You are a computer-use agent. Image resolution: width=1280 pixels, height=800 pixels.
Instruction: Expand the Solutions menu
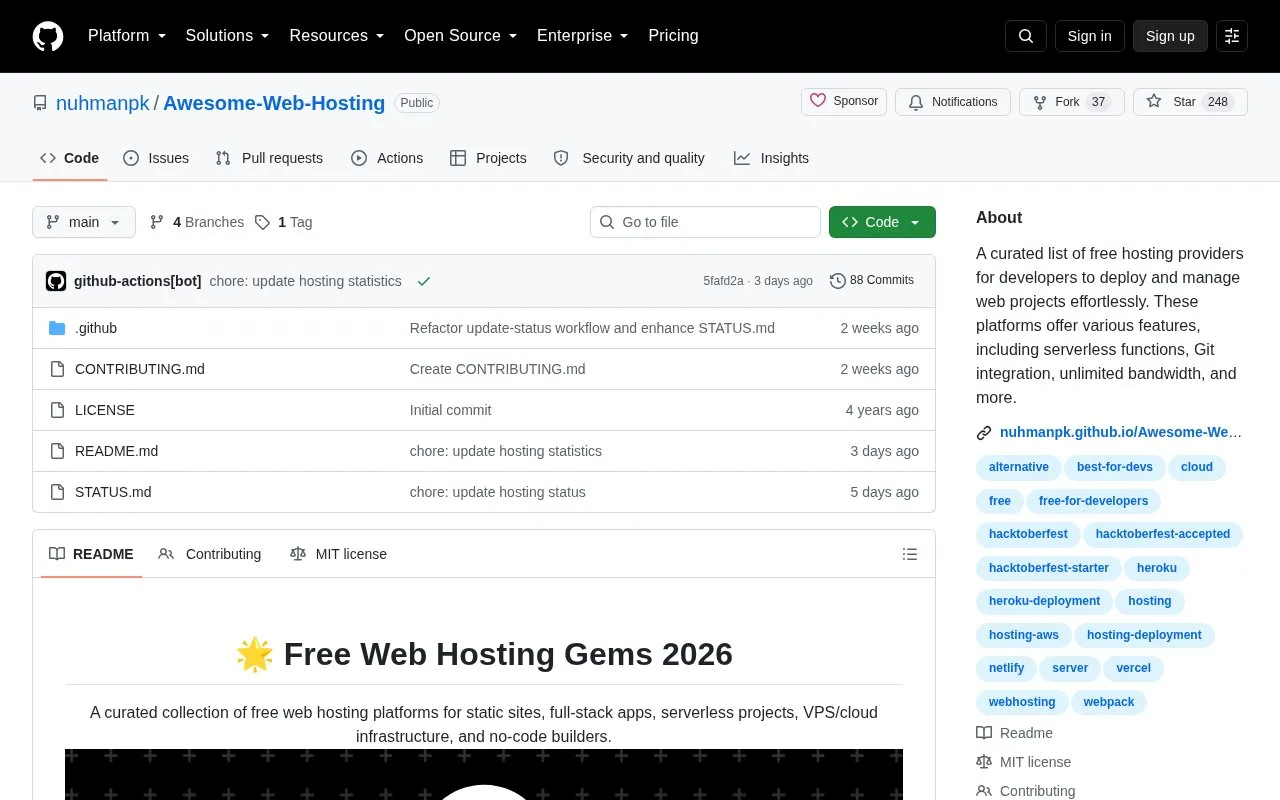[x=228, y=36]
